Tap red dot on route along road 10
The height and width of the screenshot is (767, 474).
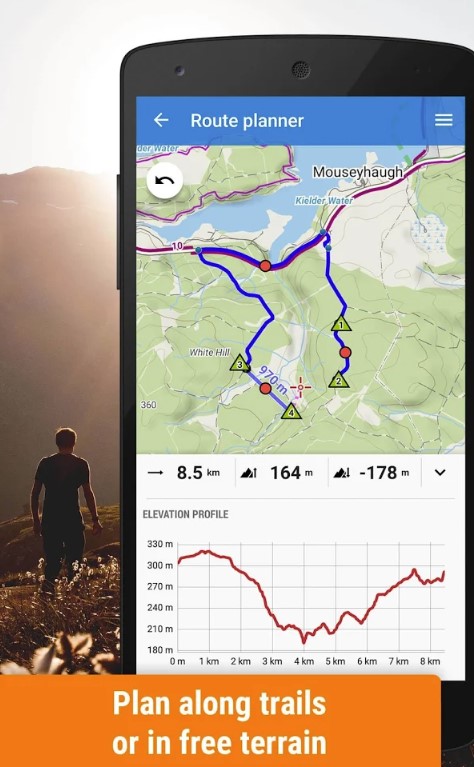pyautogui.click(x=265, y=266)
